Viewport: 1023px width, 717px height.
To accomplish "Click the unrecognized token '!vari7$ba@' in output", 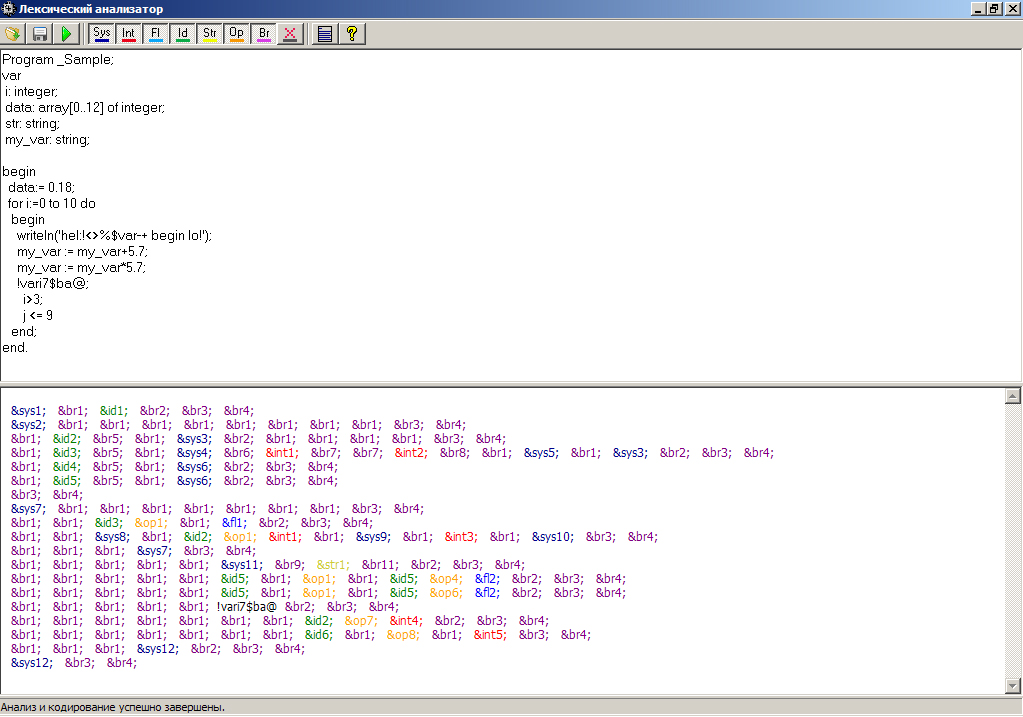I will click(x=246, y=606).
